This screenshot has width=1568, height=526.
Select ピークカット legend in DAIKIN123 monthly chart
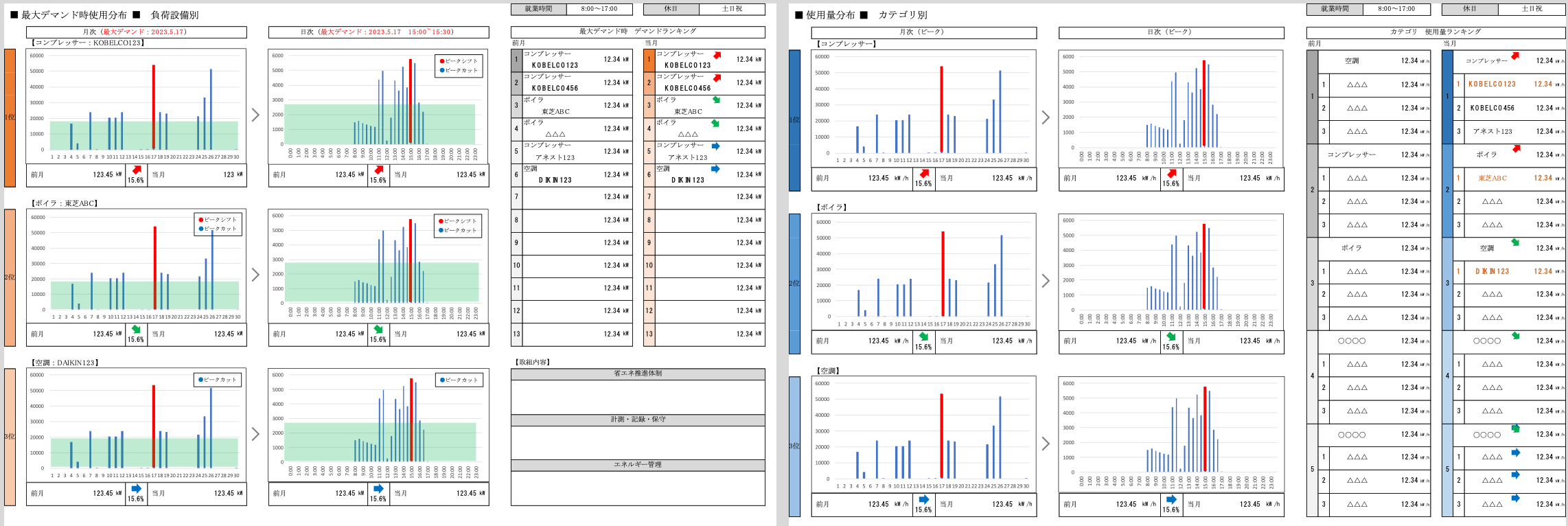[x=218, y=380]
